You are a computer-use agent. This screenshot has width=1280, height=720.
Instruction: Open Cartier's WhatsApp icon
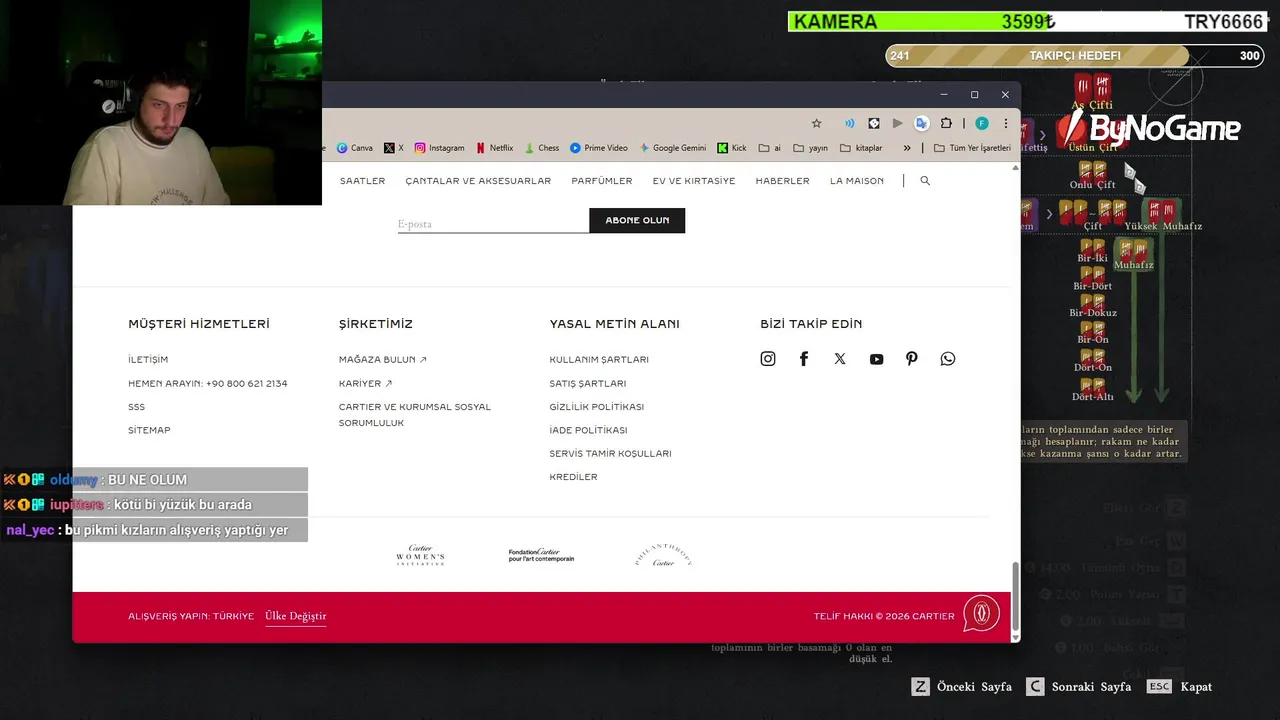948,359
